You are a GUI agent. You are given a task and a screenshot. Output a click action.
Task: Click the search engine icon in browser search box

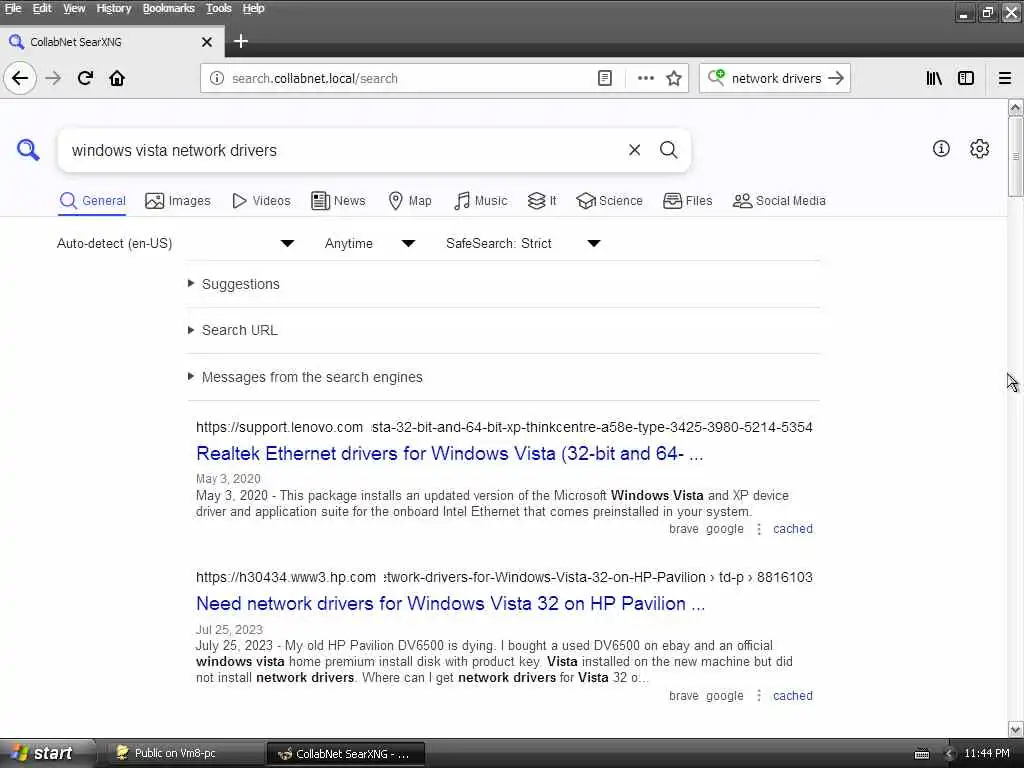point(716,78)
